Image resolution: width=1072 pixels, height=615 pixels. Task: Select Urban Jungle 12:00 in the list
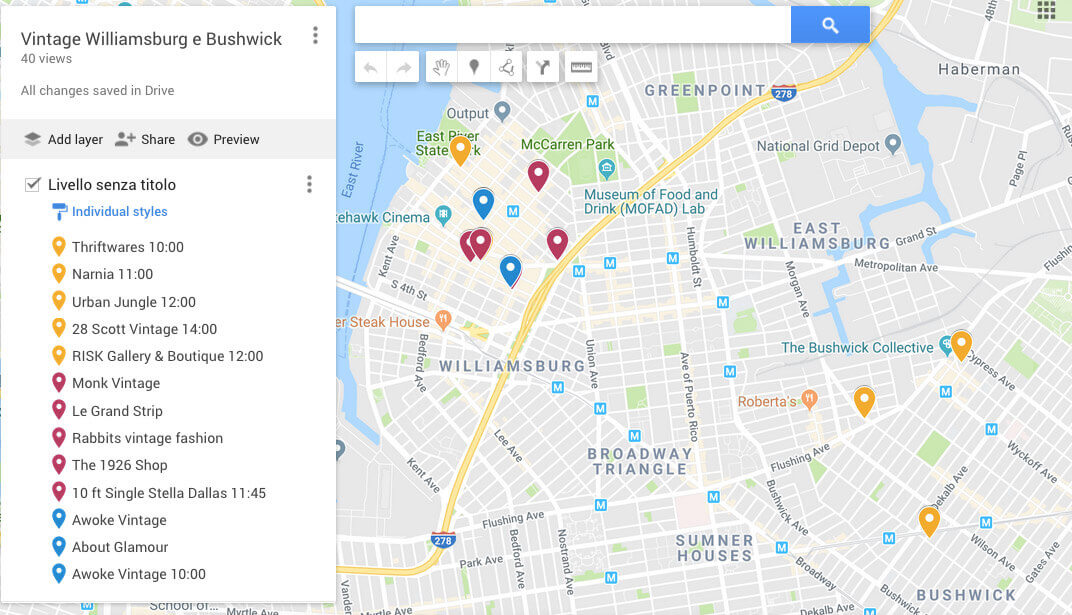coord(134,302)
